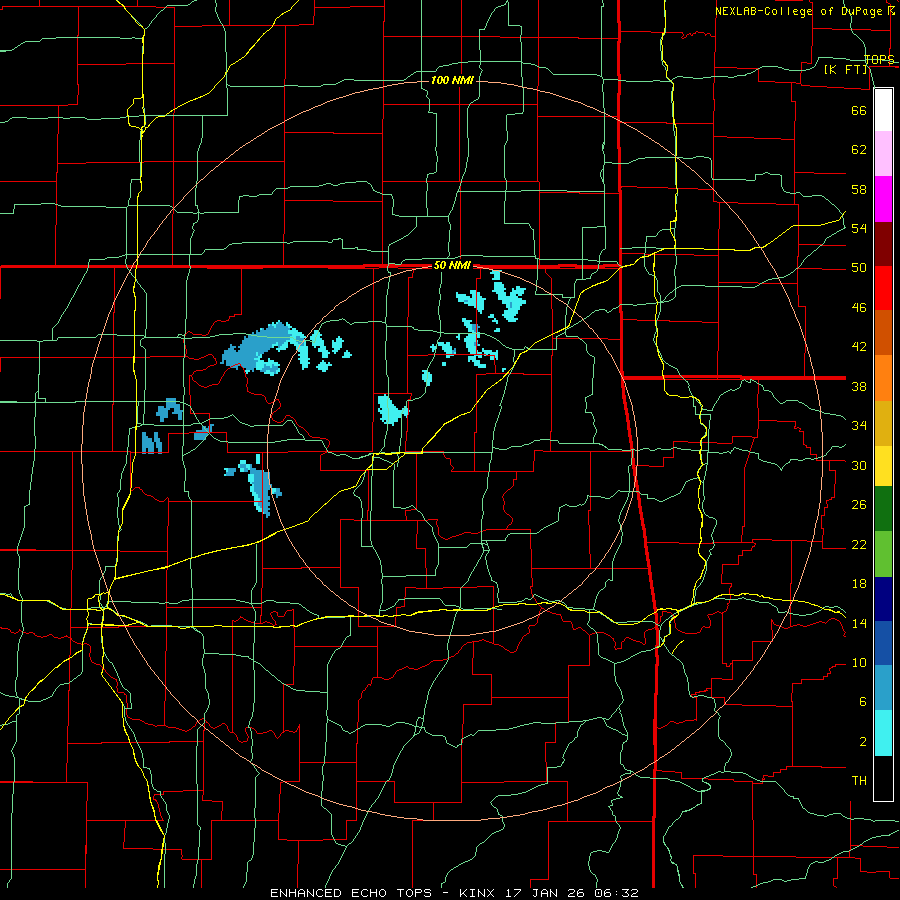Screen dimensions: 900x900
Task: Click the 58 value on the legend
Action: (859, 189)
